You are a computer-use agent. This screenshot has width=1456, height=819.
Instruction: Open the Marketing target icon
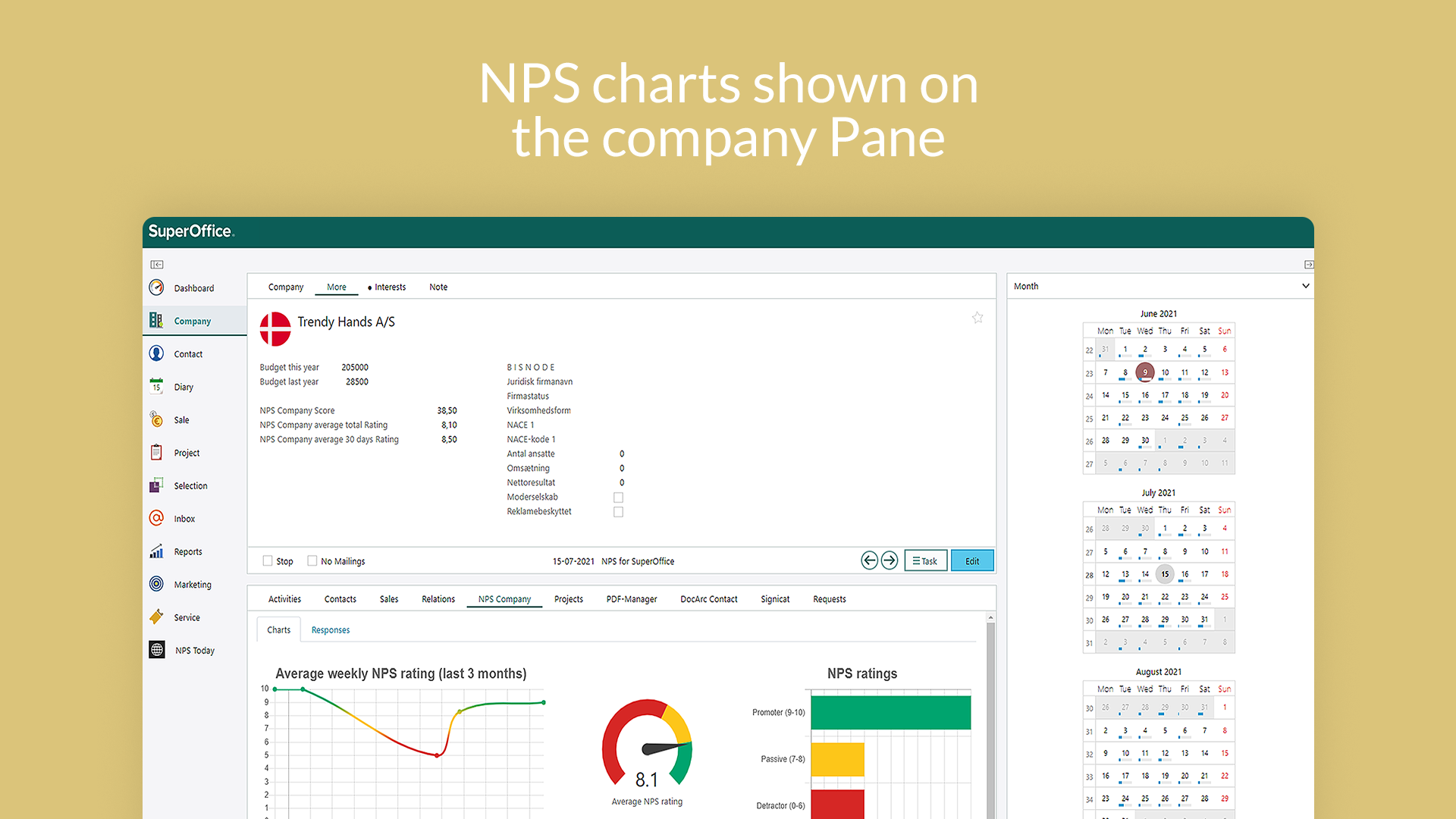(156, 584)
